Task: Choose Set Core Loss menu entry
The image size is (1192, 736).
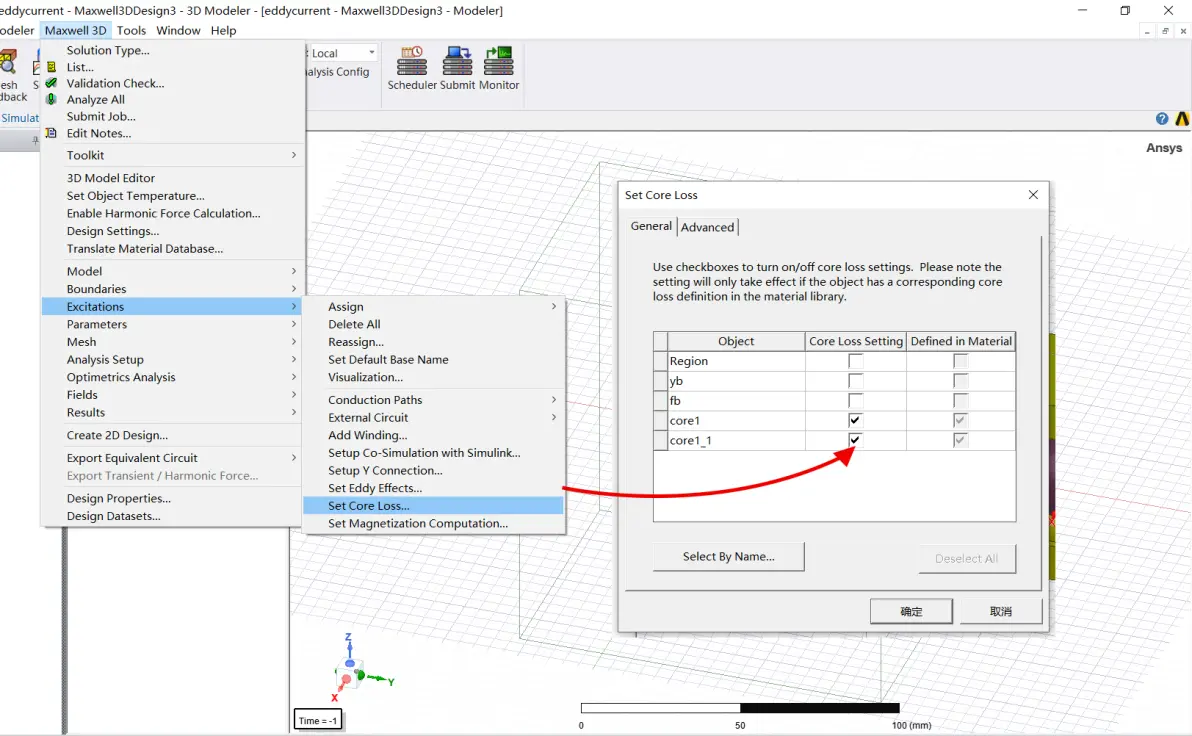Action: [x=433, y=506]
